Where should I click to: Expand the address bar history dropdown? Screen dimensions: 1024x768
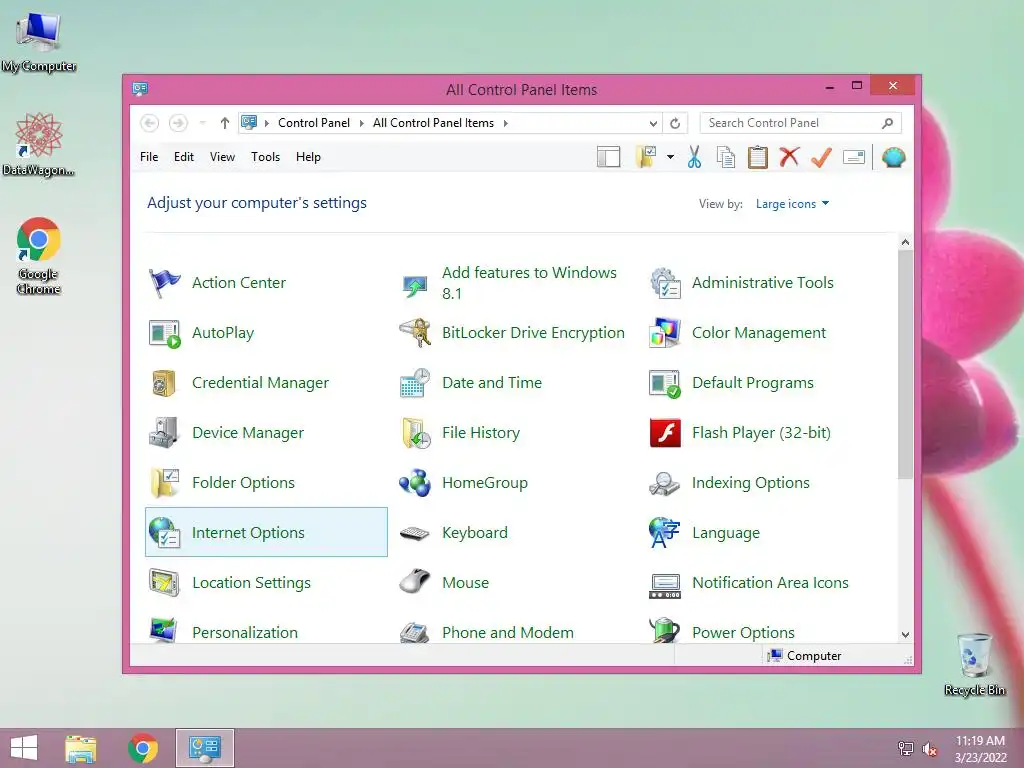click(653, 123)
